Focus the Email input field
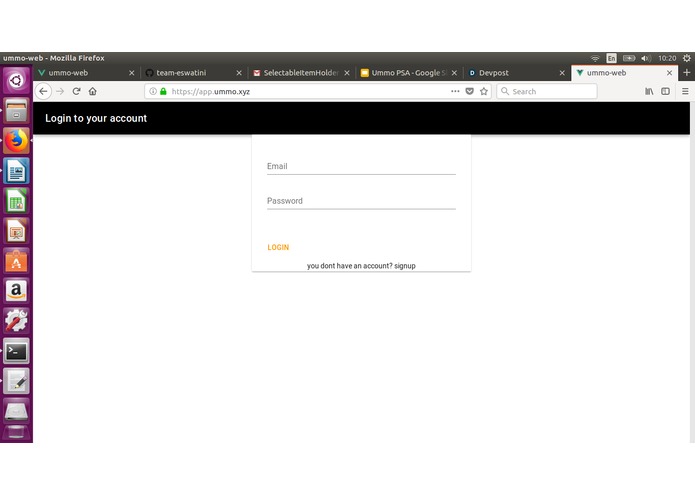Image resolution: width=695 pixels, height=494 pixels. (361, 167)
